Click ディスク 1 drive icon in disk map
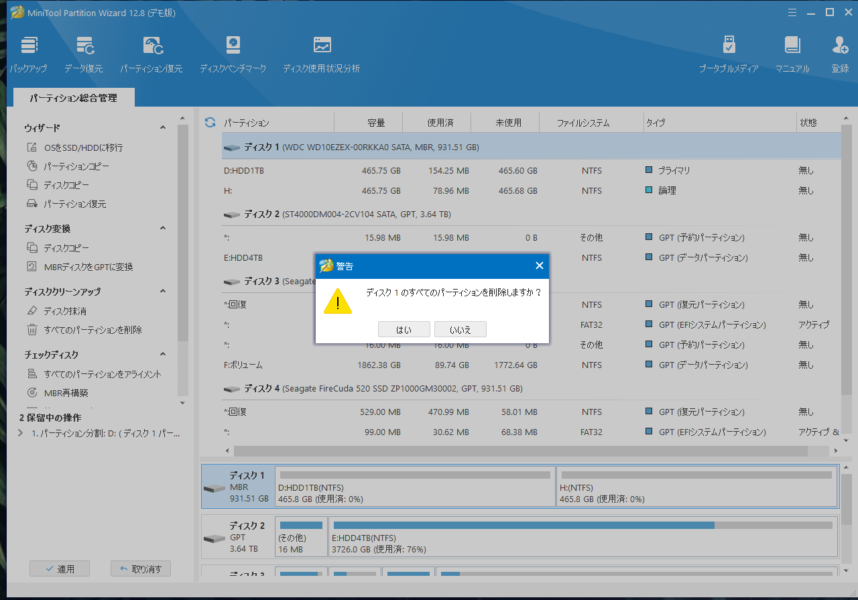This screenshot has width=858, height=600. [x=214, y=488]
